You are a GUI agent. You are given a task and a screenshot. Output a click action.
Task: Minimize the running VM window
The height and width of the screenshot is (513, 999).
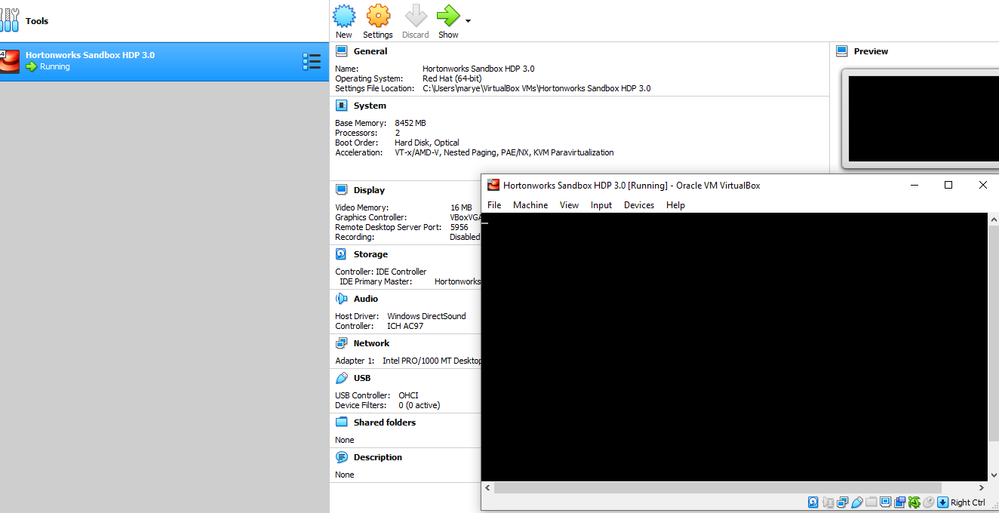click(914, 185)
